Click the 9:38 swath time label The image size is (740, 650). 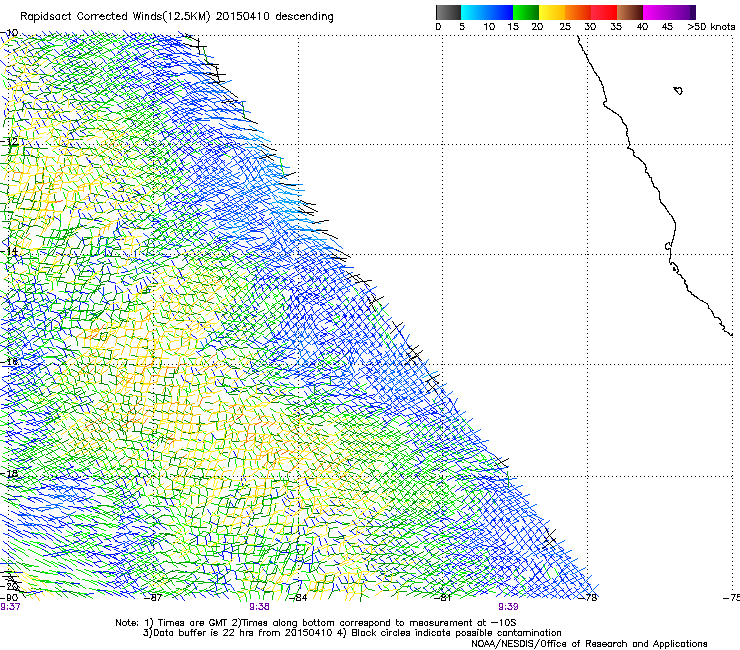[x=259, y=607]
